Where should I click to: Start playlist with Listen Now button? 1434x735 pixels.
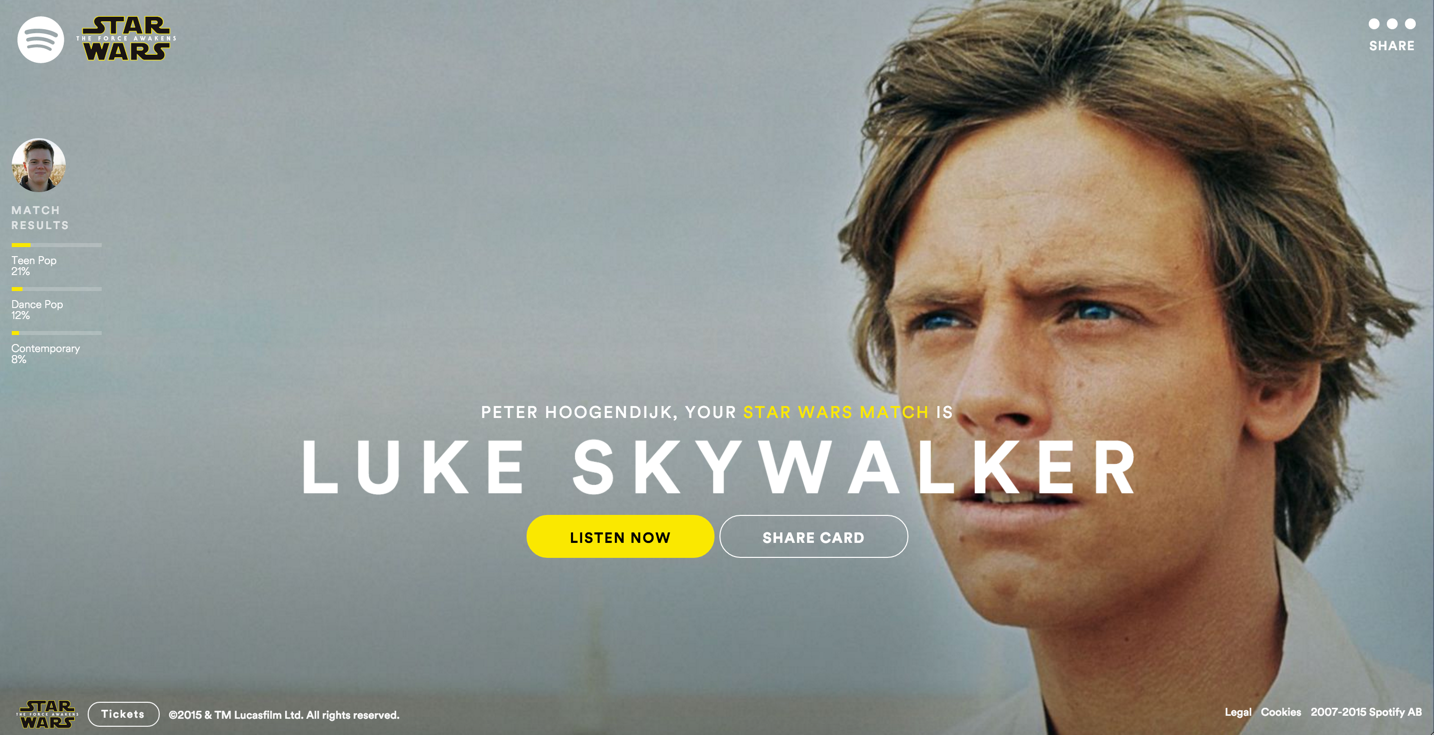(620, 537)
